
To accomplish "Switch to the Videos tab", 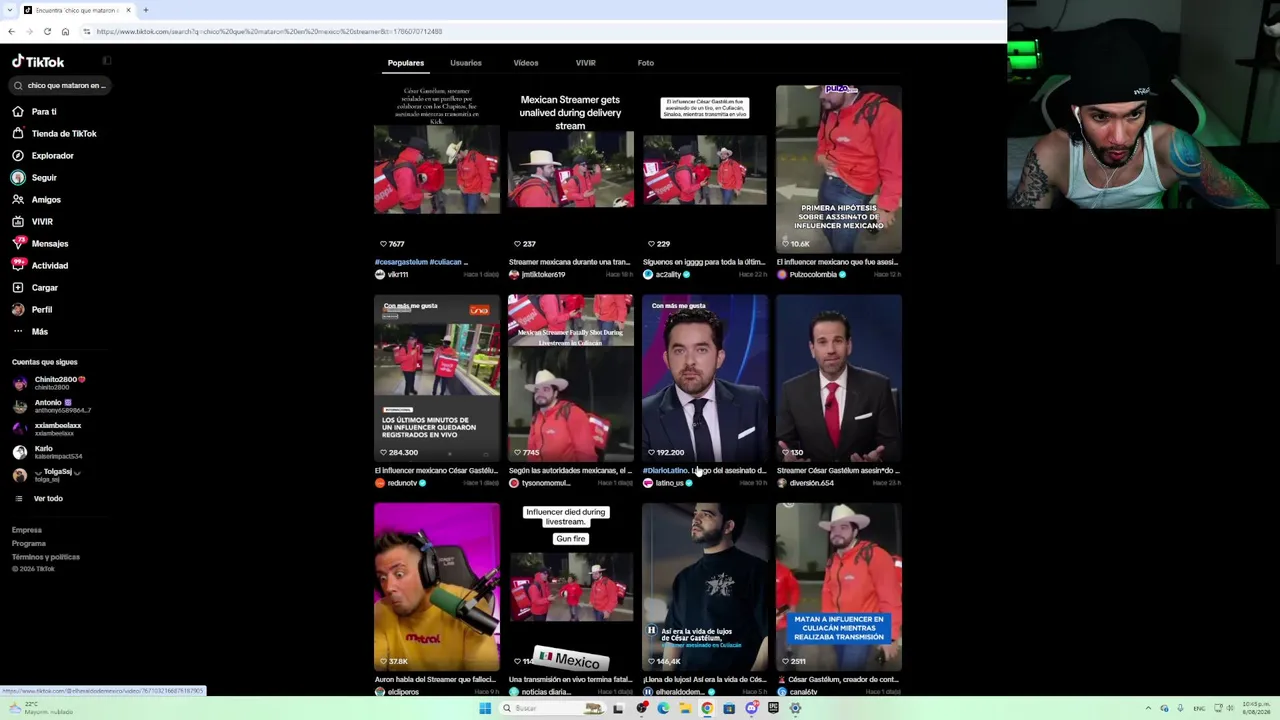I will (526, 63).
